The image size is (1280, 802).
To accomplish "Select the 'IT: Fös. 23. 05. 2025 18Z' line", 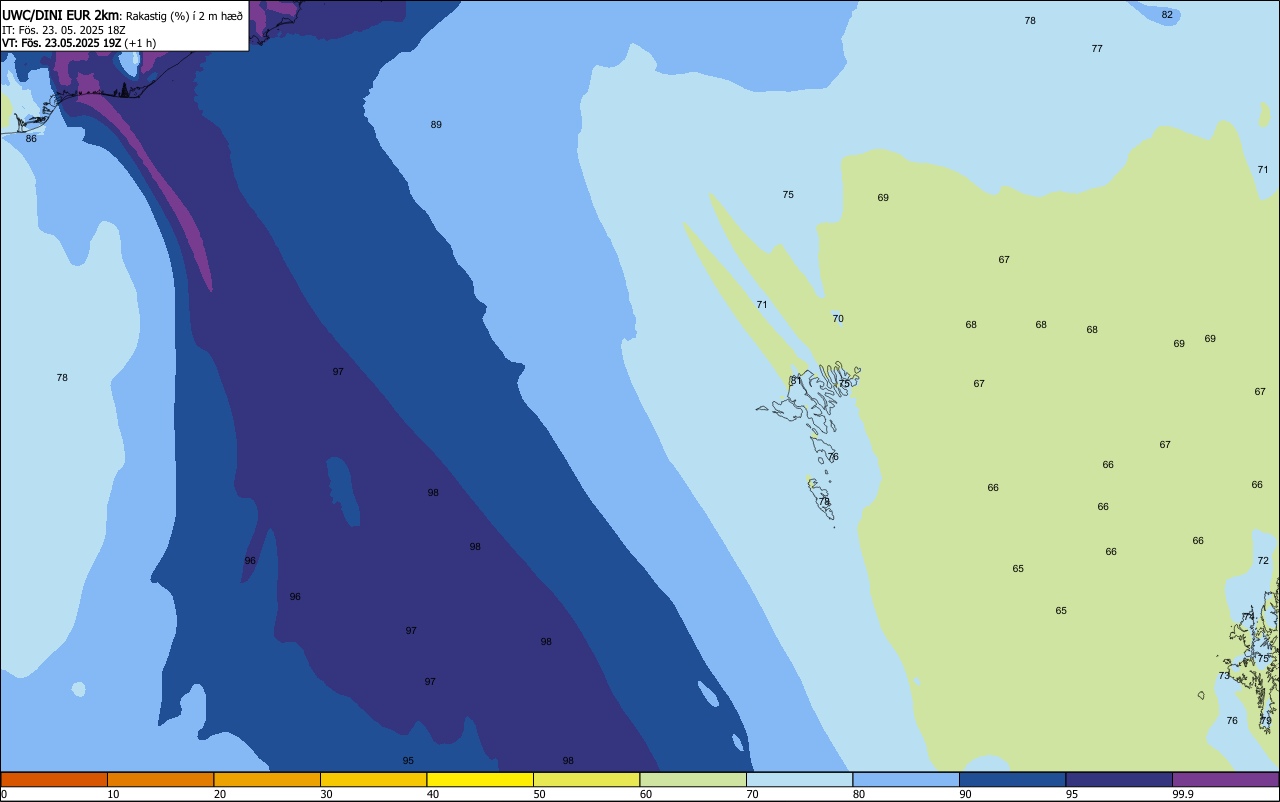I will tap(63, 29).
